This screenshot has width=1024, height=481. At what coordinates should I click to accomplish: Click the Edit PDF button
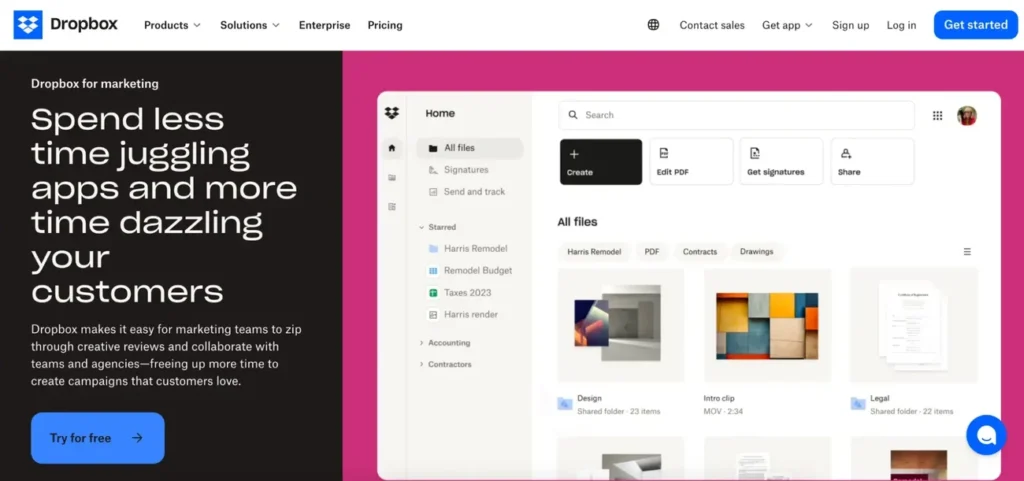(x=691, y=161)
